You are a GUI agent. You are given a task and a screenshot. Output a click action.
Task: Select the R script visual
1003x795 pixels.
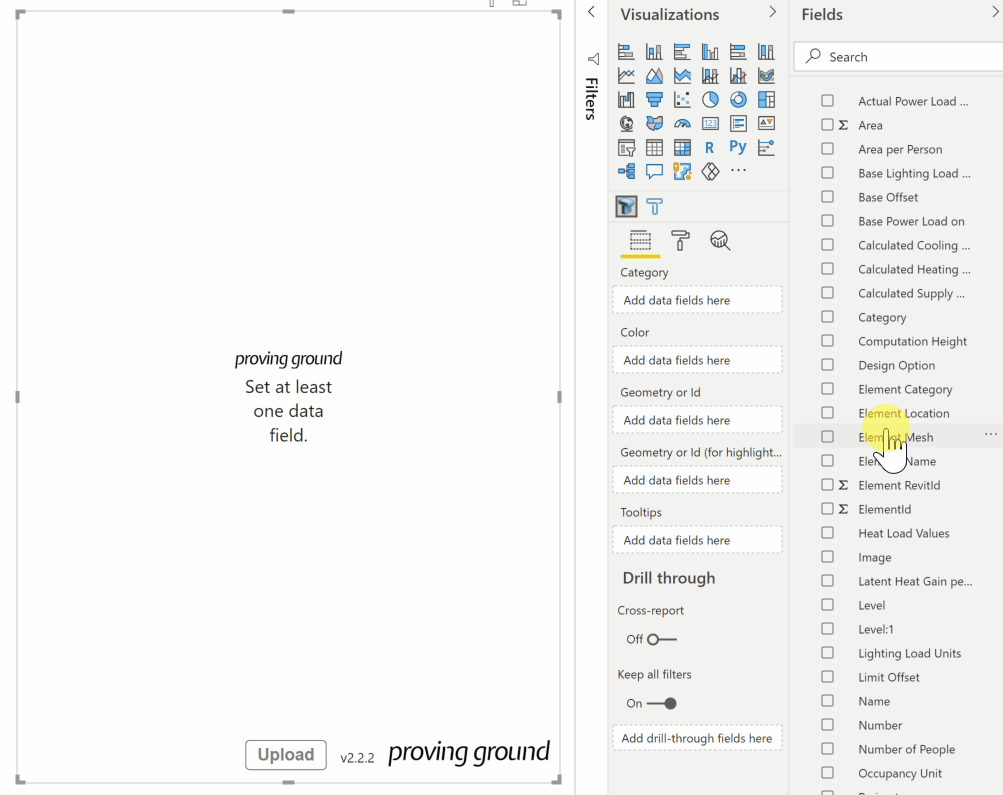tap(709, 148)
